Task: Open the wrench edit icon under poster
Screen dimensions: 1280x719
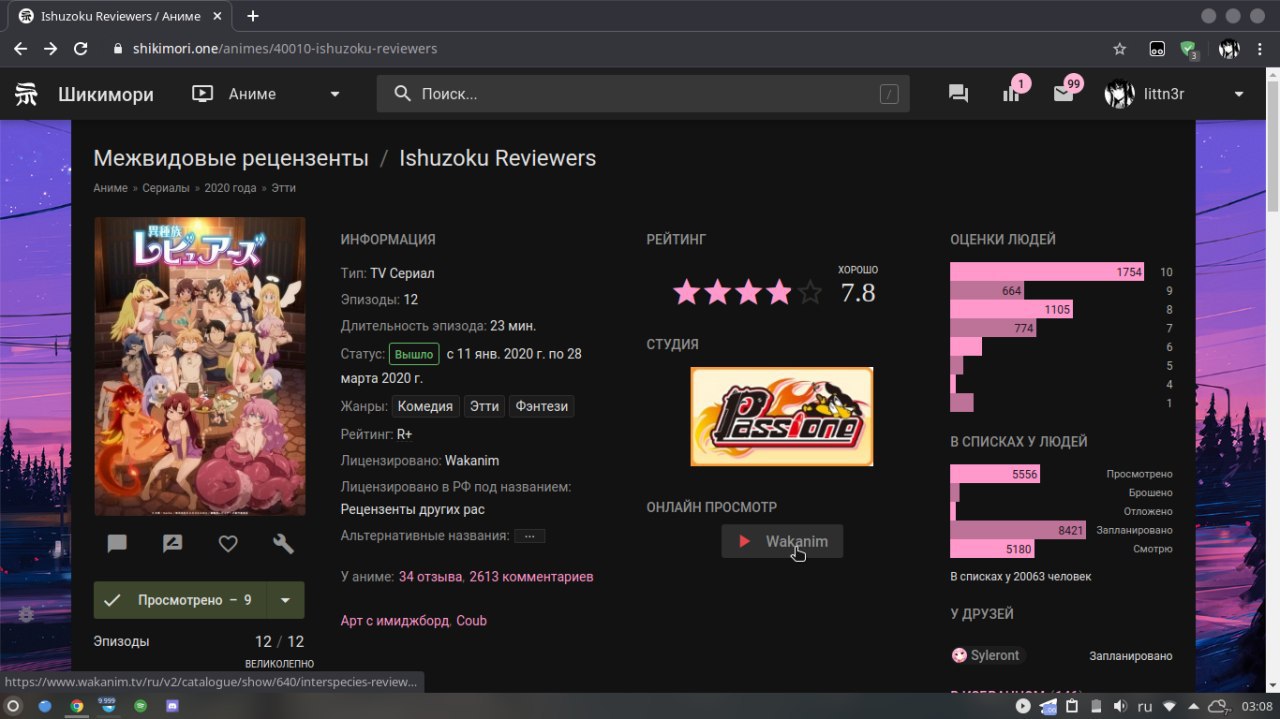Action: tap(283, 544)
